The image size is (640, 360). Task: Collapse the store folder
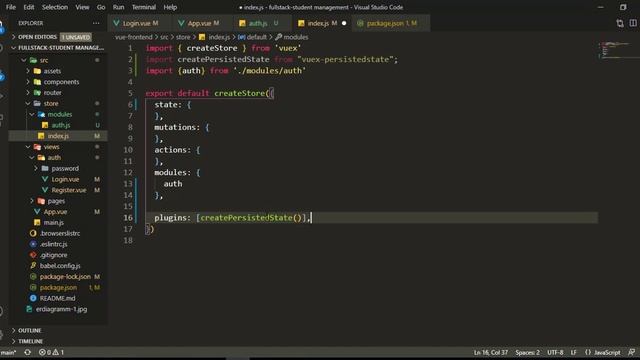[51, 104]
